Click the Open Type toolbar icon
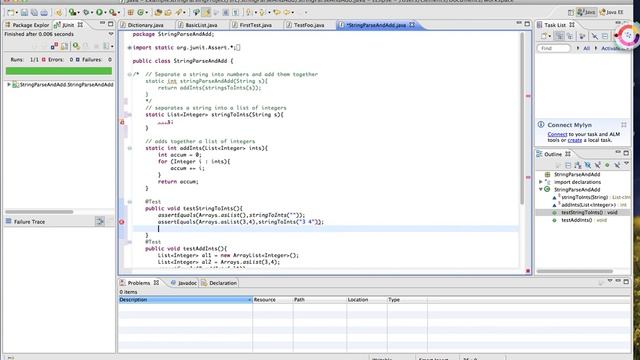The width and height of the screenshot is (640, 360). 158,12
